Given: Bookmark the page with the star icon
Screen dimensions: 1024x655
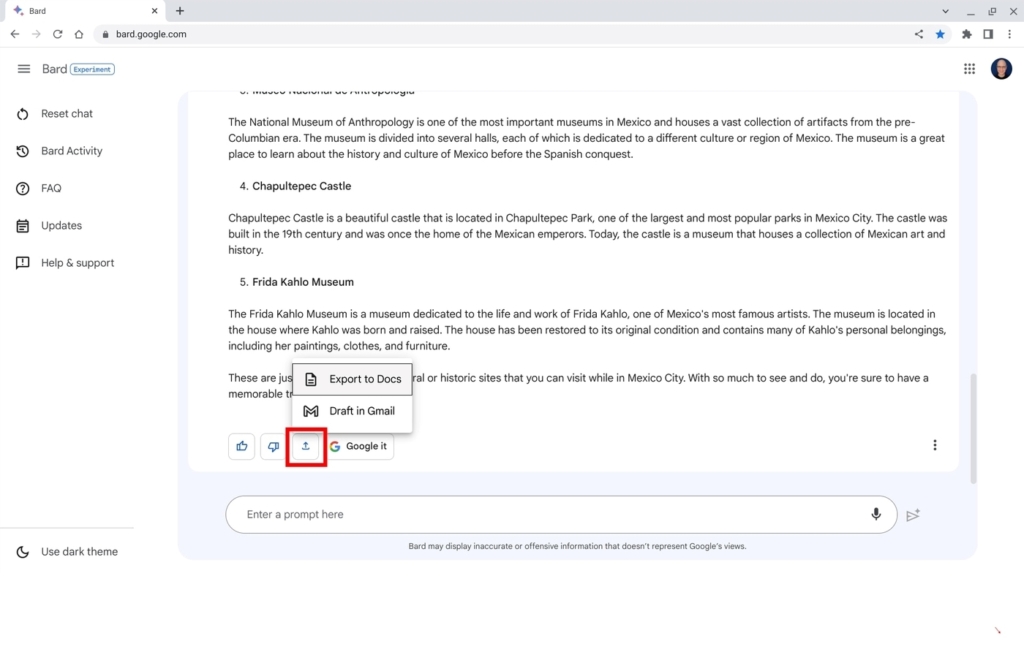Looking at the screenshot, I should click(940, 33).
